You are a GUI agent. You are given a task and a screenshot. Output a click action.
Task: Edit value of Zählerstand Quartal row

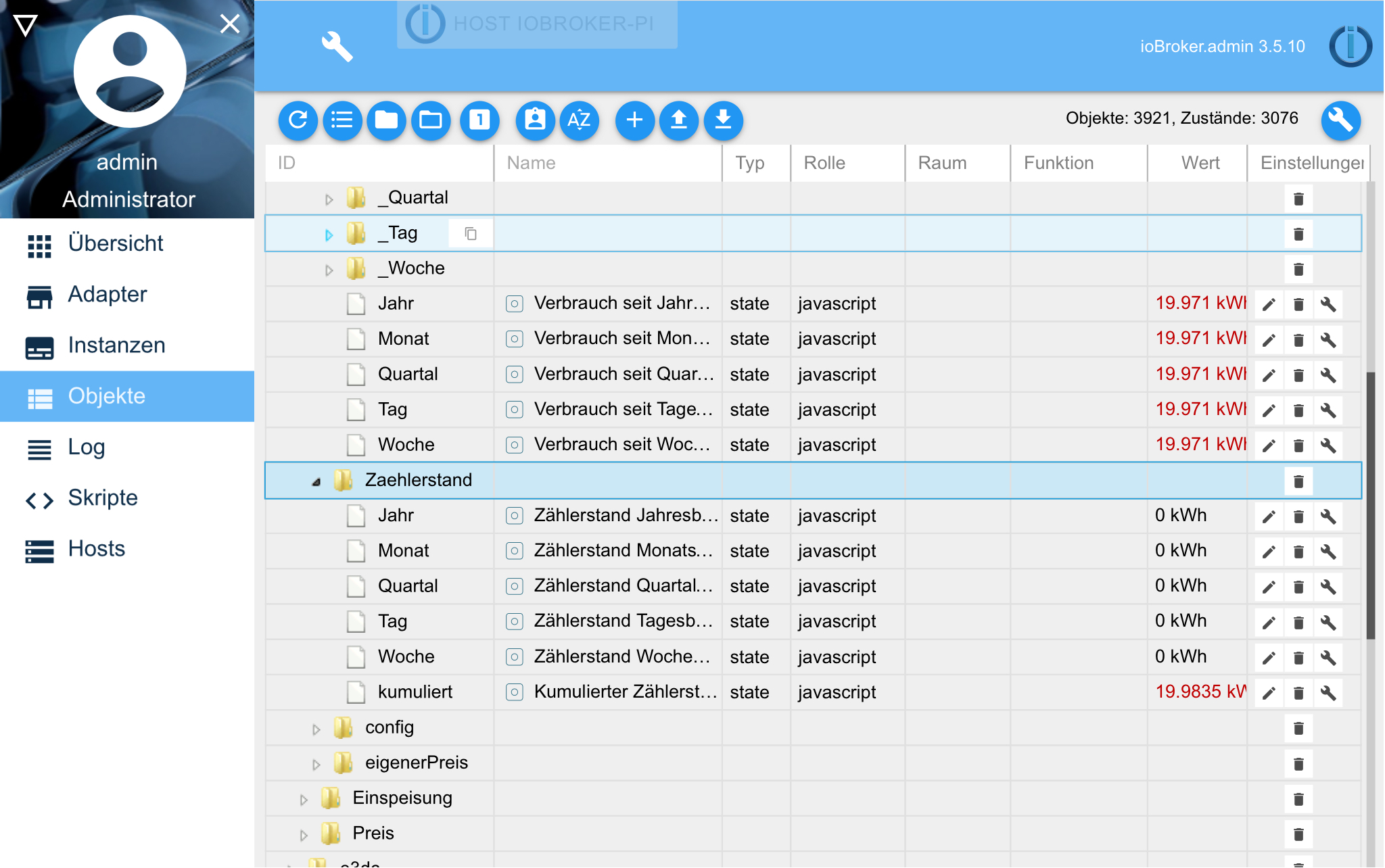pos(1269,587)
